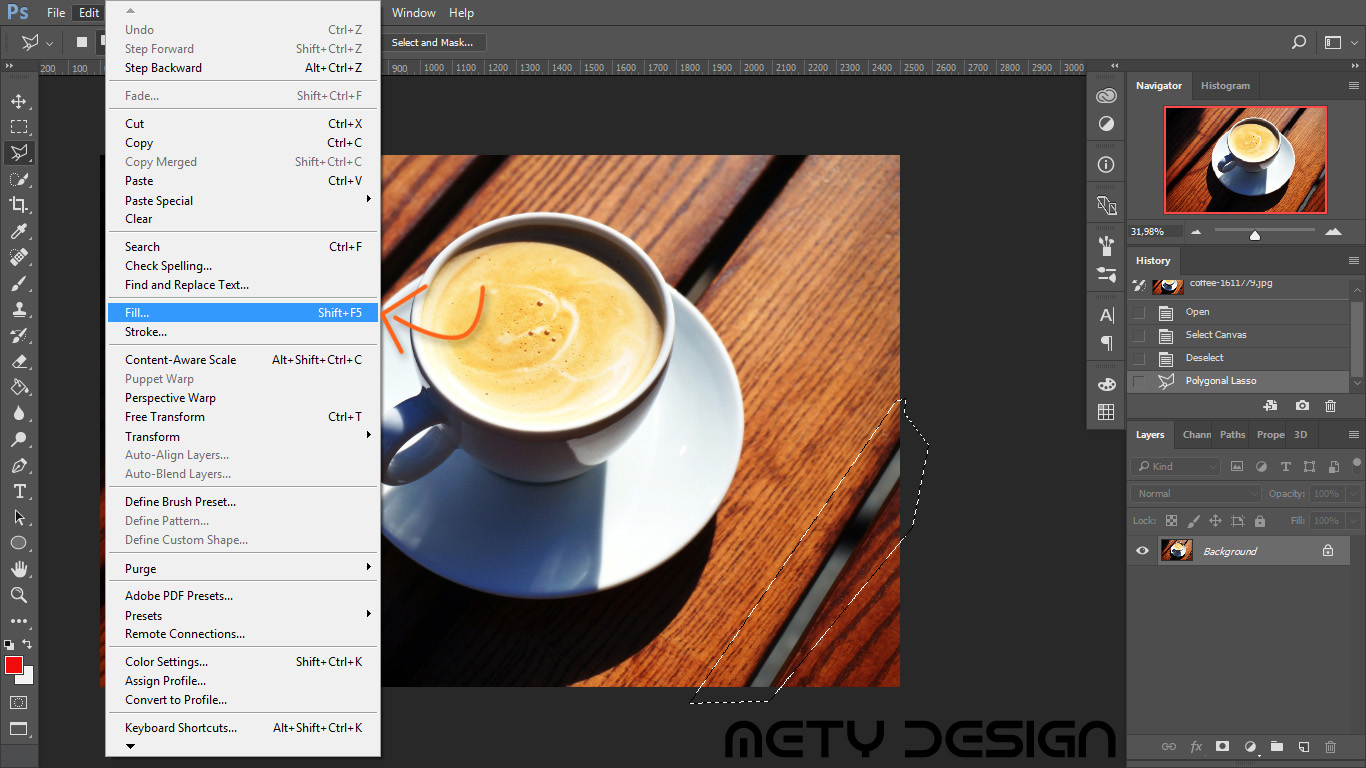Viewport: 1366px width, 768px height.
Task: Select the Paint Bucket tool
Action: 19,387
